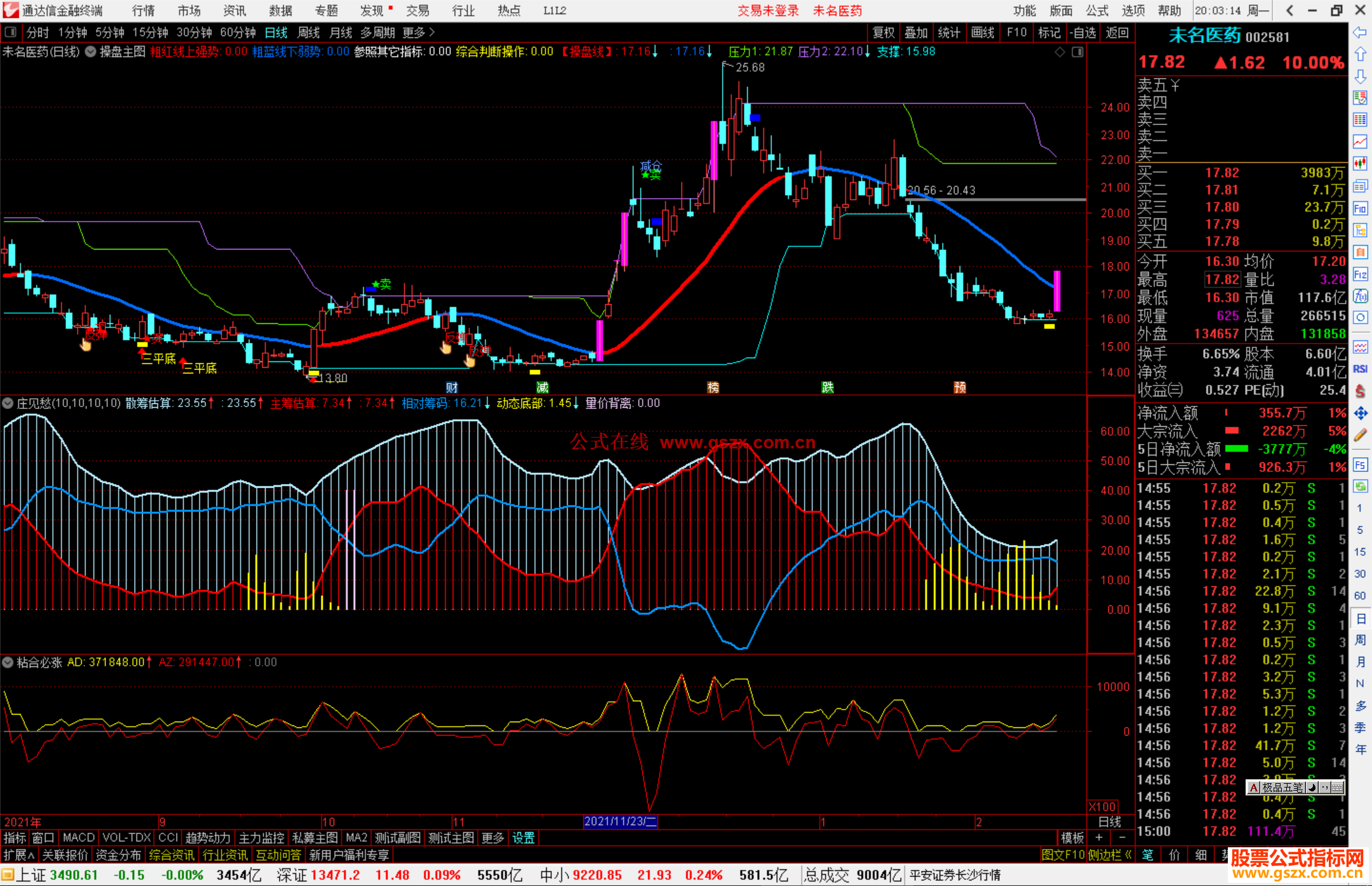Click the red S arrow icon in sidebar

(1360, 391)
